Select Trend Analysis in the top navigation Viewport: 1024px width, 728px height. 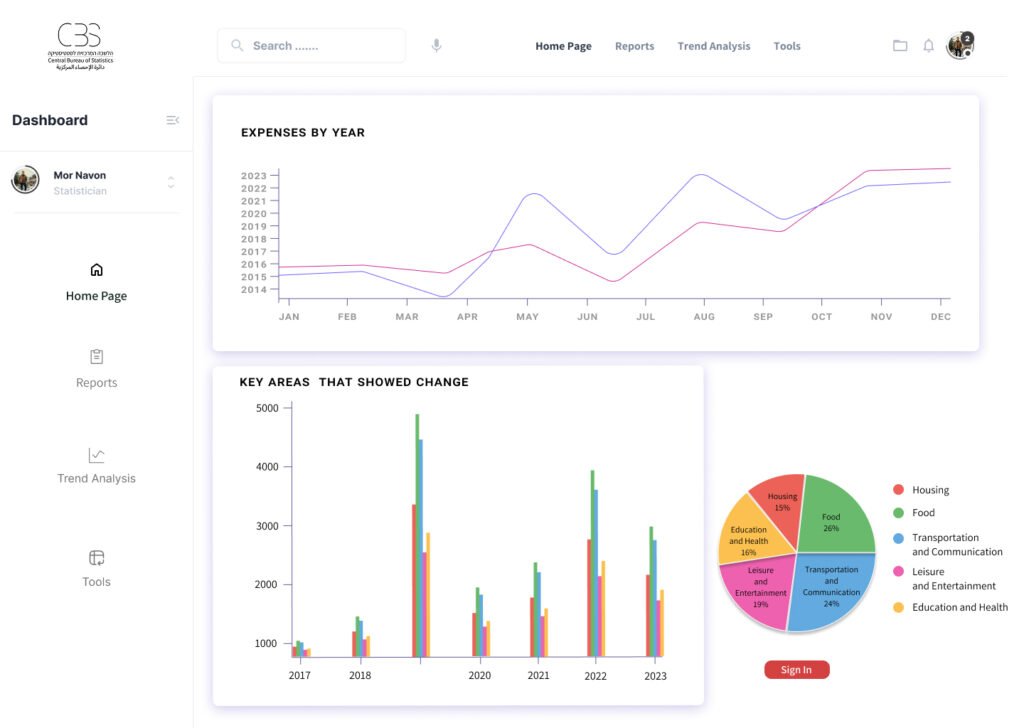tap(713, 46)
